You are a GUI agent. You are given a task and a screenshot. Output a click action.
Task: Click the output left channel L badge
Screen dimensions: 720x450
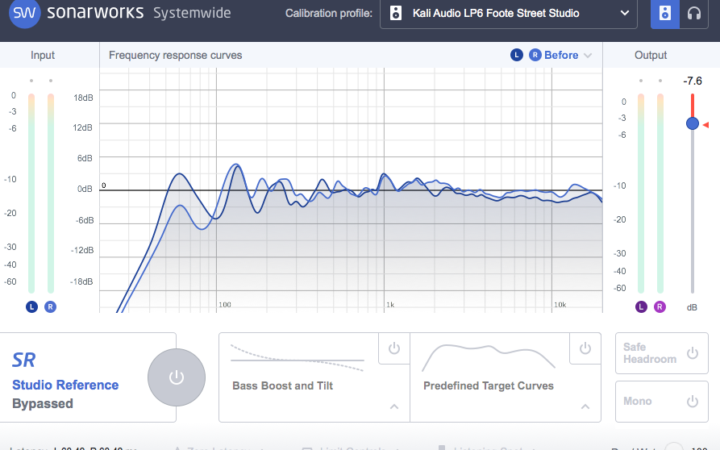pos(640,306)
